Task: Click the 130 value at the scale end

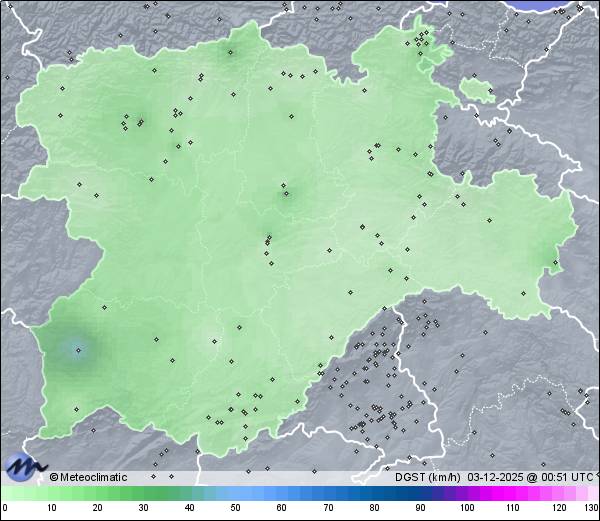Action: click(x=591, y=509)
